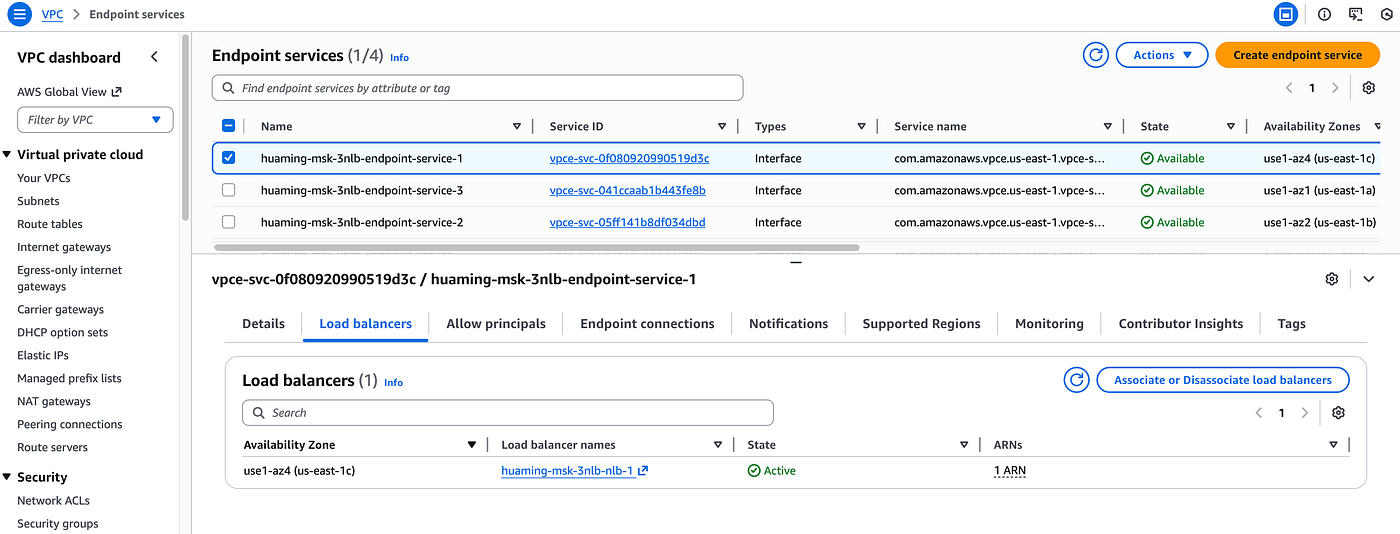Refresh the load balancers list
Image resolution: width=1400 pixels, height=534 pixels.
[x=1077, y=380]
